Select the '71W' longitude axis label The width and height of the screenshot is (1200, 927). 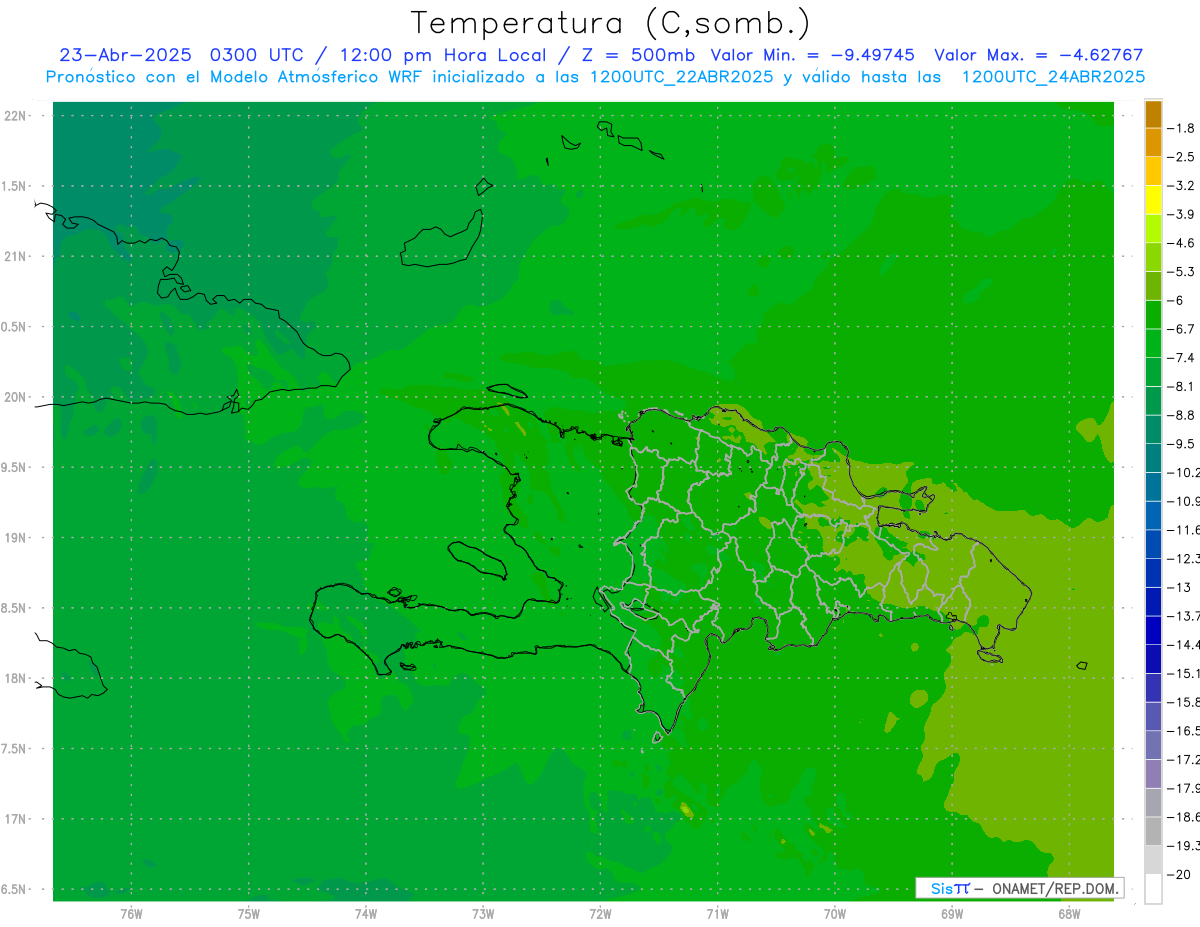coord(717,913)
